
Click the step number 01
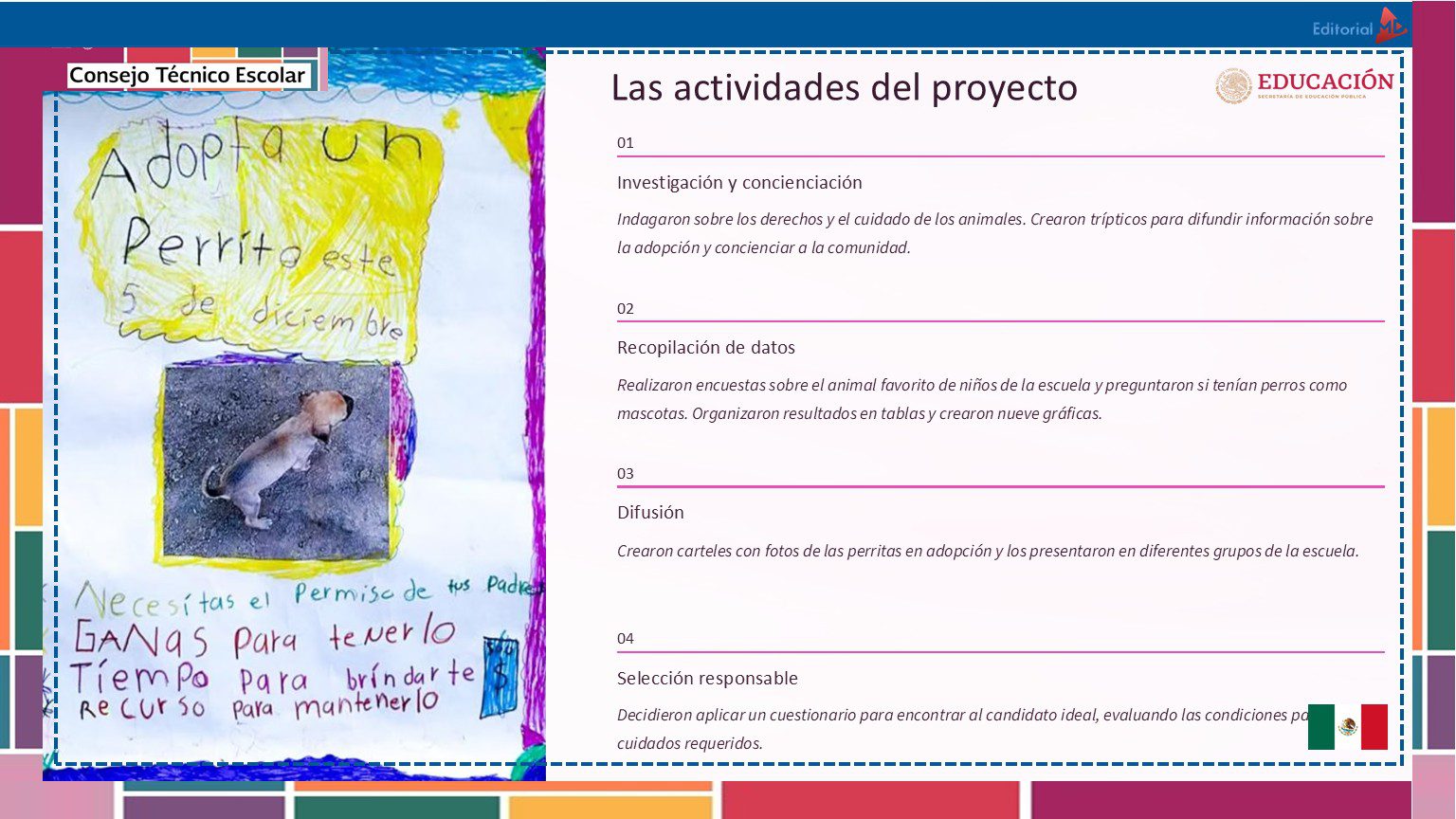click(x=625, y=143)
